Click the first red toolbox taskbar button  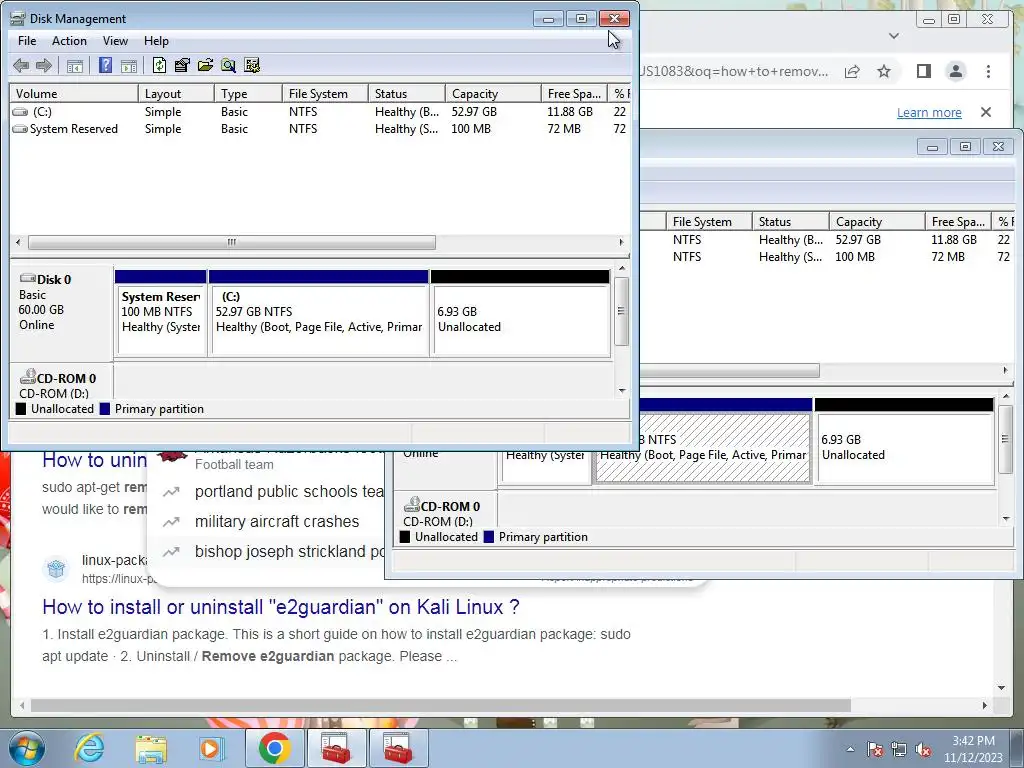[336, 748]
